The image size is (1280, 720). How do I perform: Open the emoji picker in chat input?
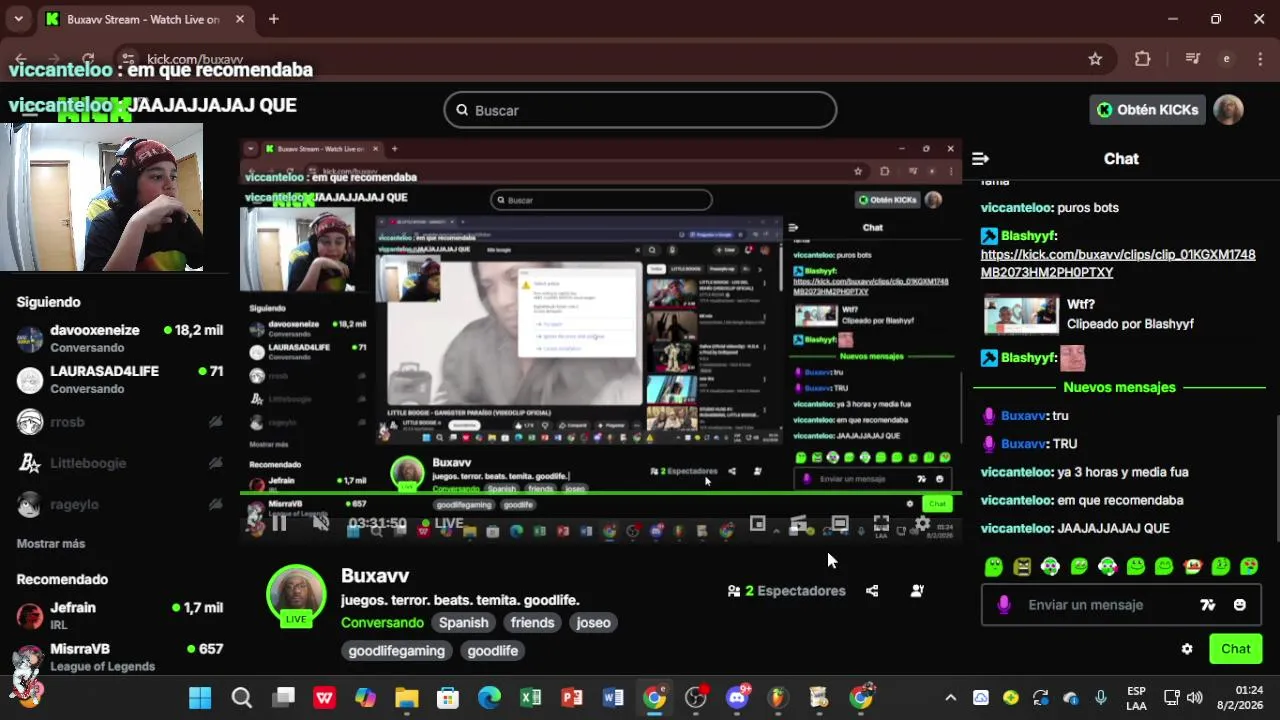pyautogui.click(x=1240, y=605)
